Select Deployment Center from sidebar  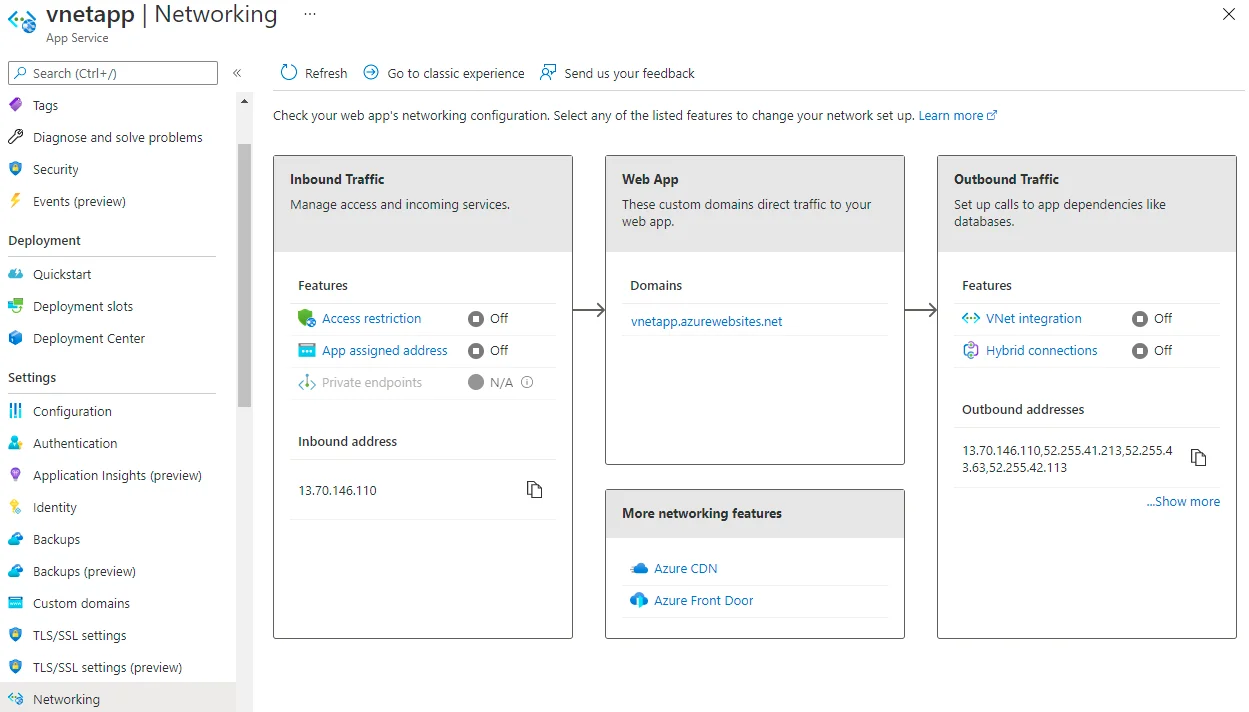click(88, 338)
